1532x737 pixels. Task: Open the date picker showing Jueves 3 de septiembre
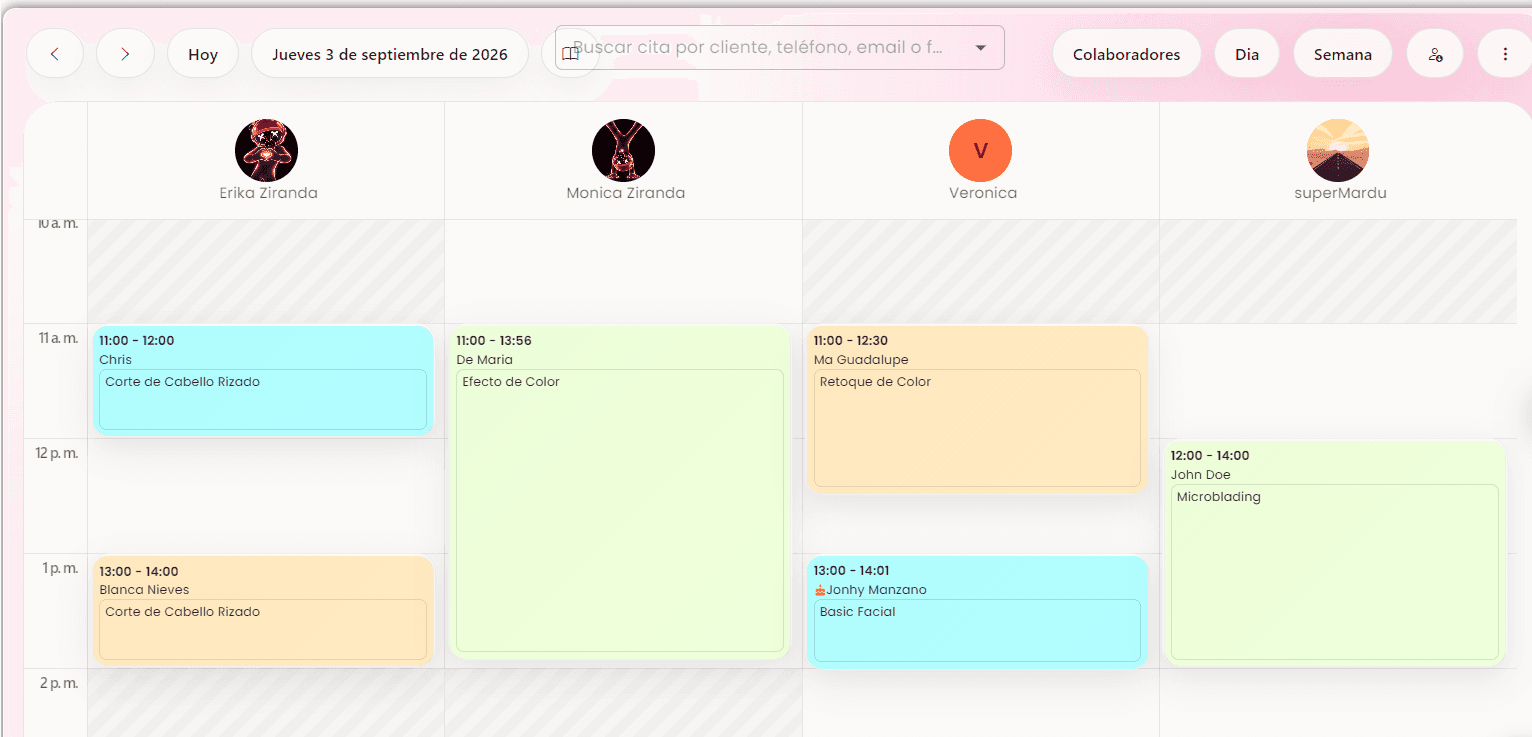point(390,54)
